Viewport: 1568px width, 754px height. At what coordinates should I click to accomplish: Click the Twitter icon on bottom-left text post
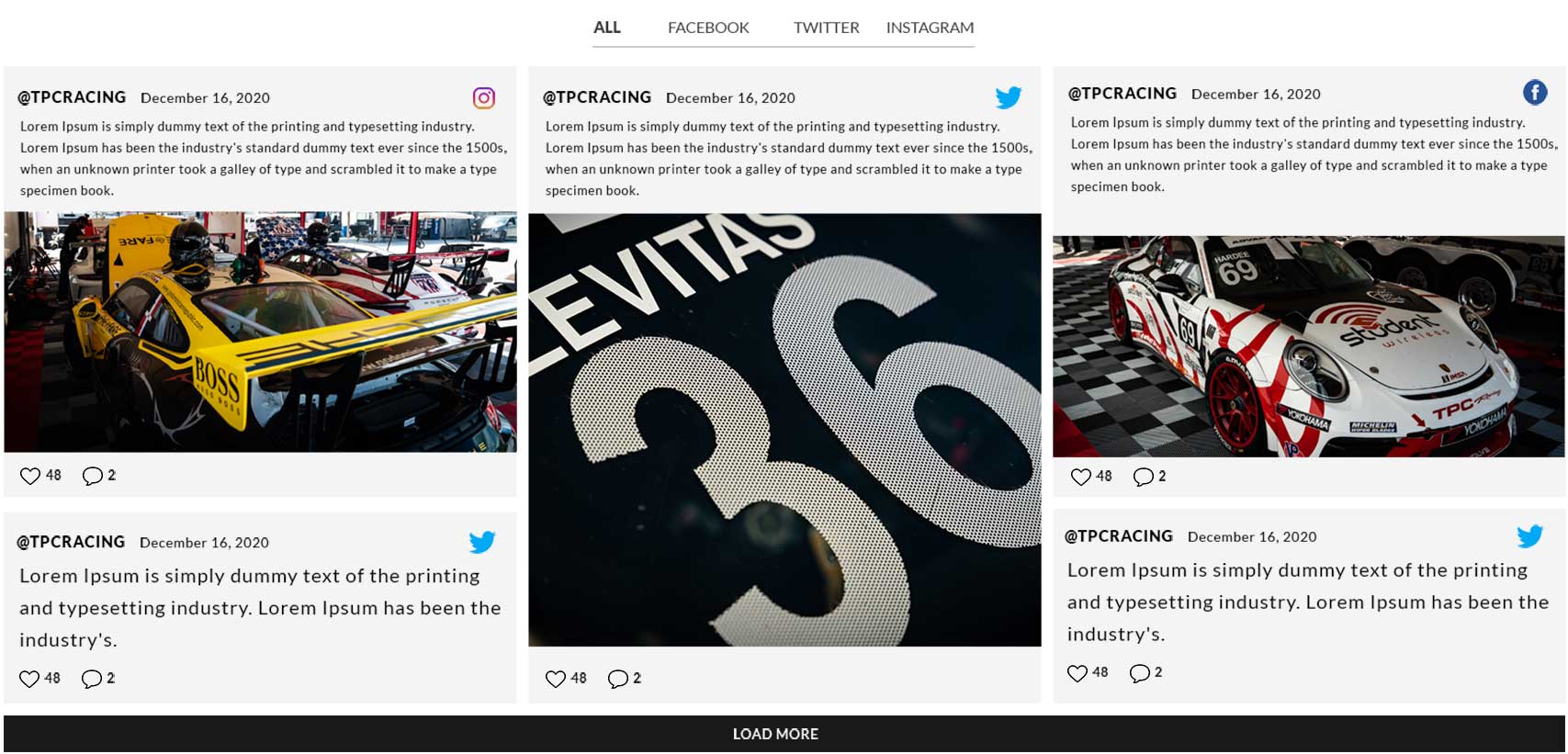tap(482, 542)
